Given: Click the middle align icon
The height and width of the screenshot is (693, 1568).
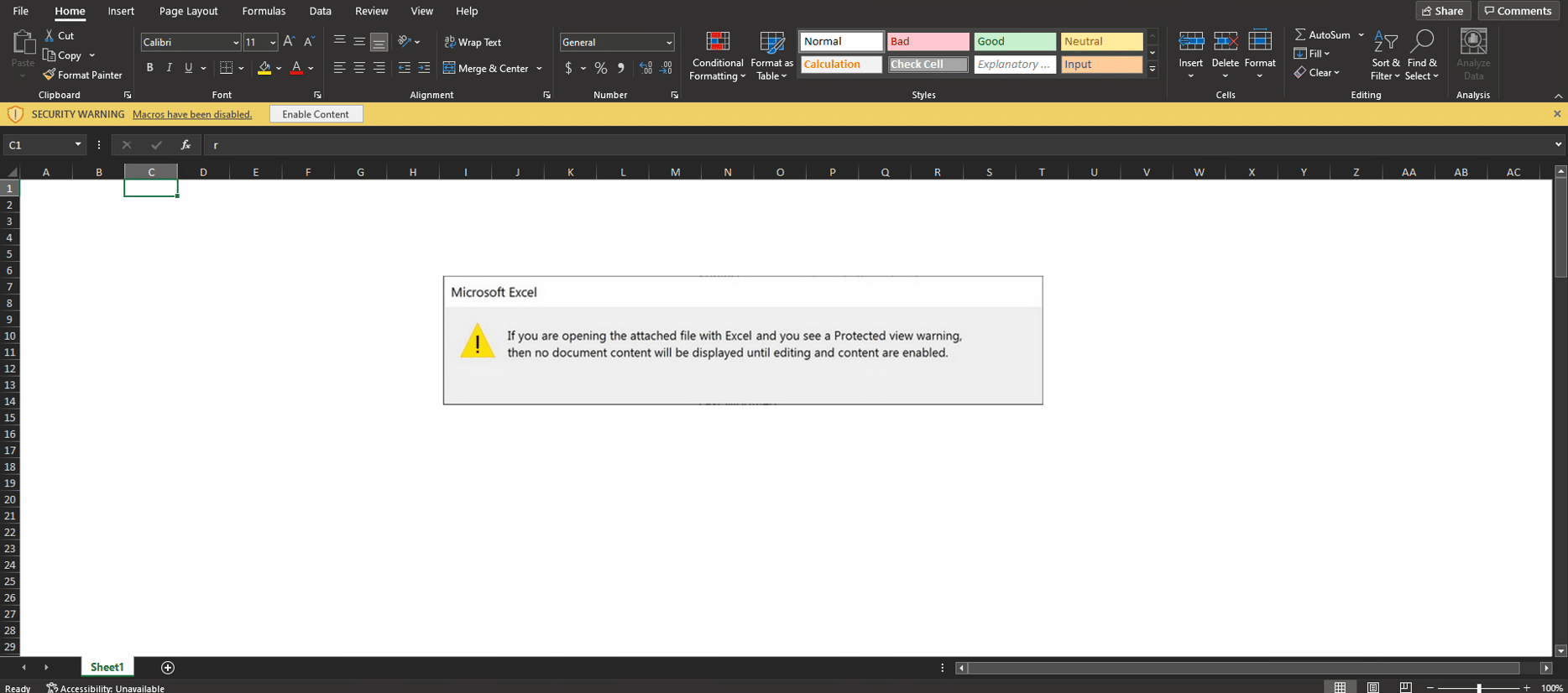Looking at the screenshot, I should pyautogui.click(x=359, y=41).
